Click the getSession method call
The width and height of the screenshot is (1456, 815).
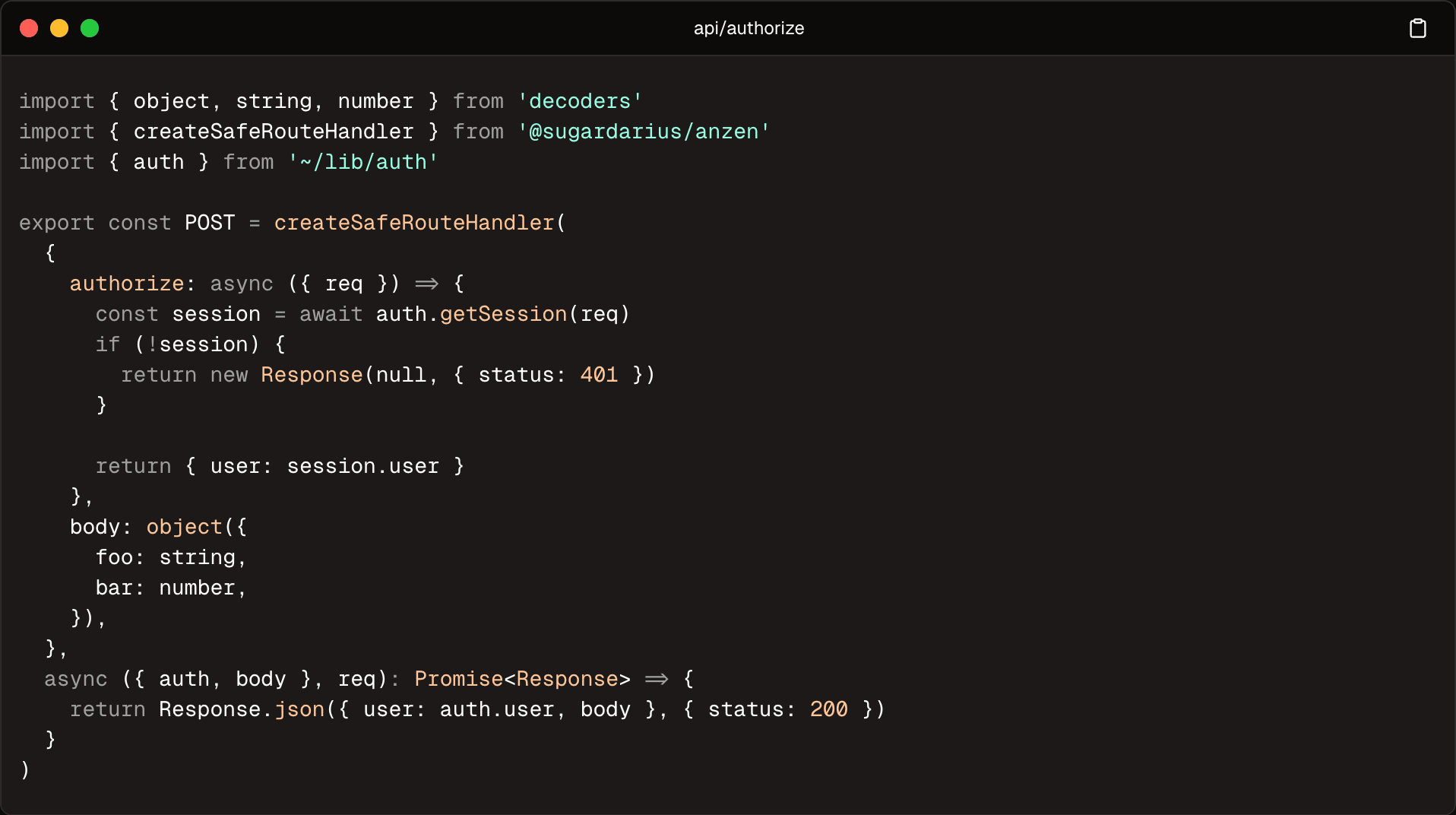pyautogui.click(x=503, y=314)
